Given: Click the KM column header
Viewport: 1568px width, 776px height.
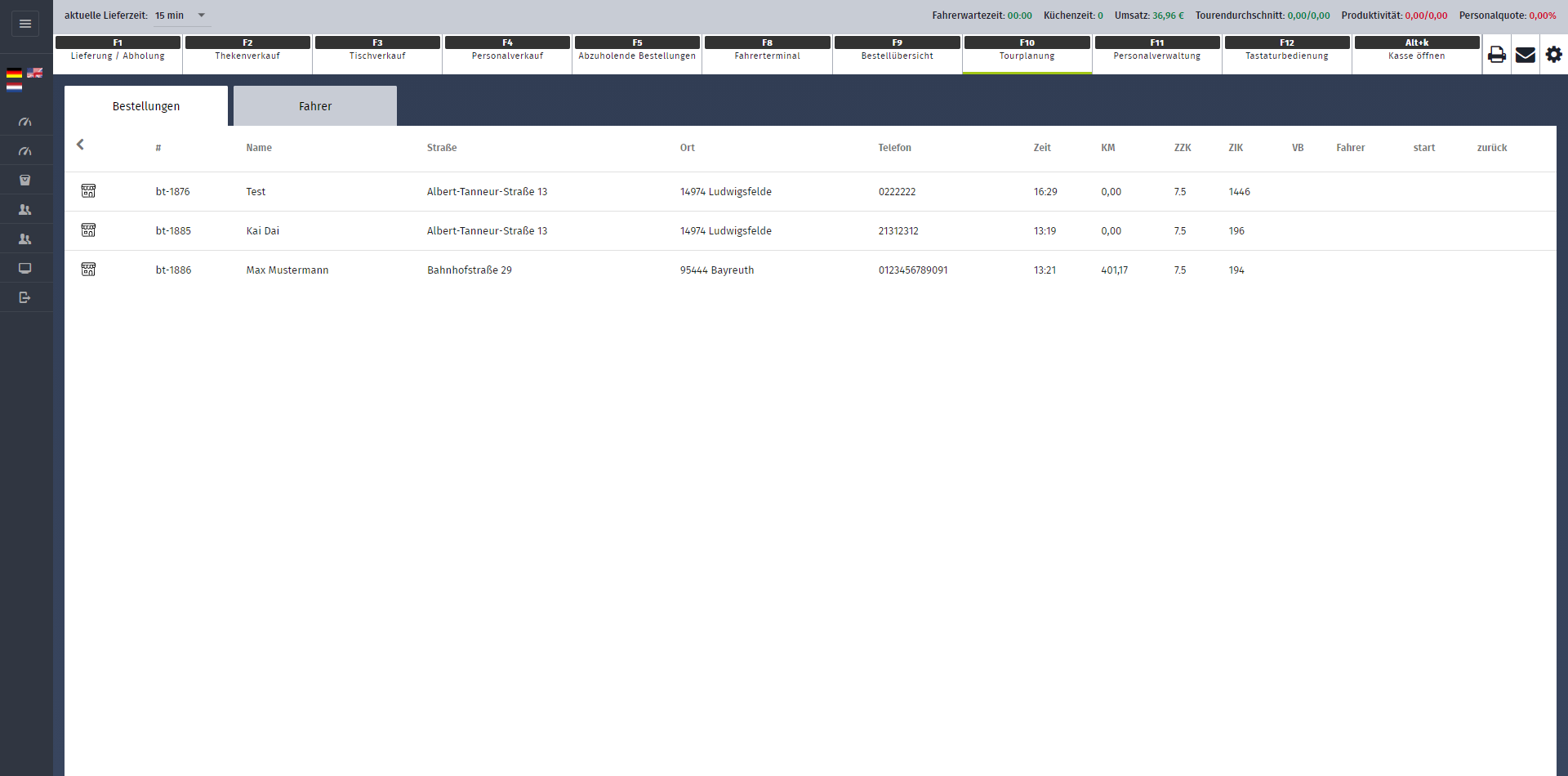Looking at the screenshot, I should (x=1107, y=148).
